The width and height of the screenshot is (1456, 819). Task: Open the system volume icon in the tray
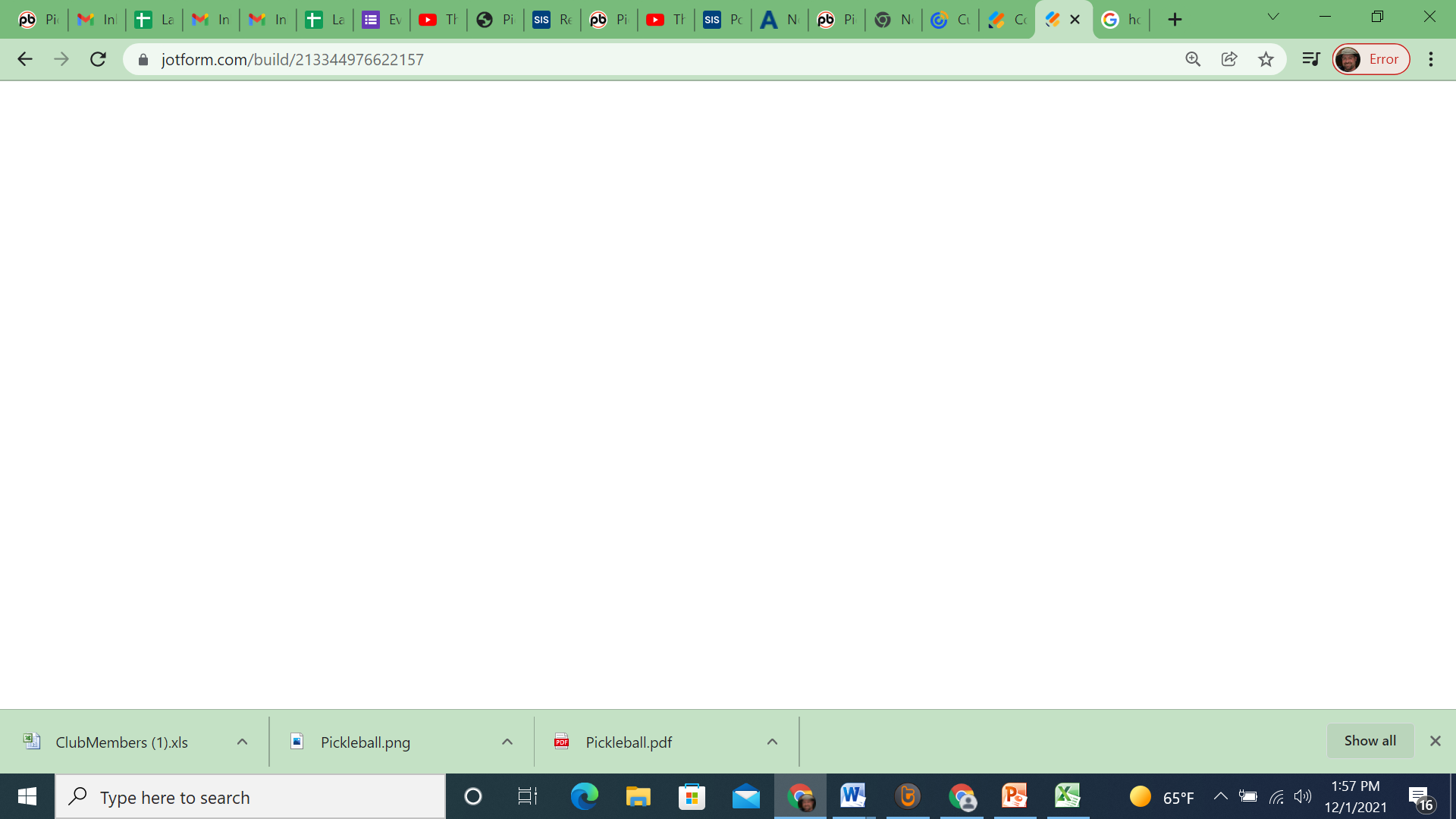(x=1304, y=796)
